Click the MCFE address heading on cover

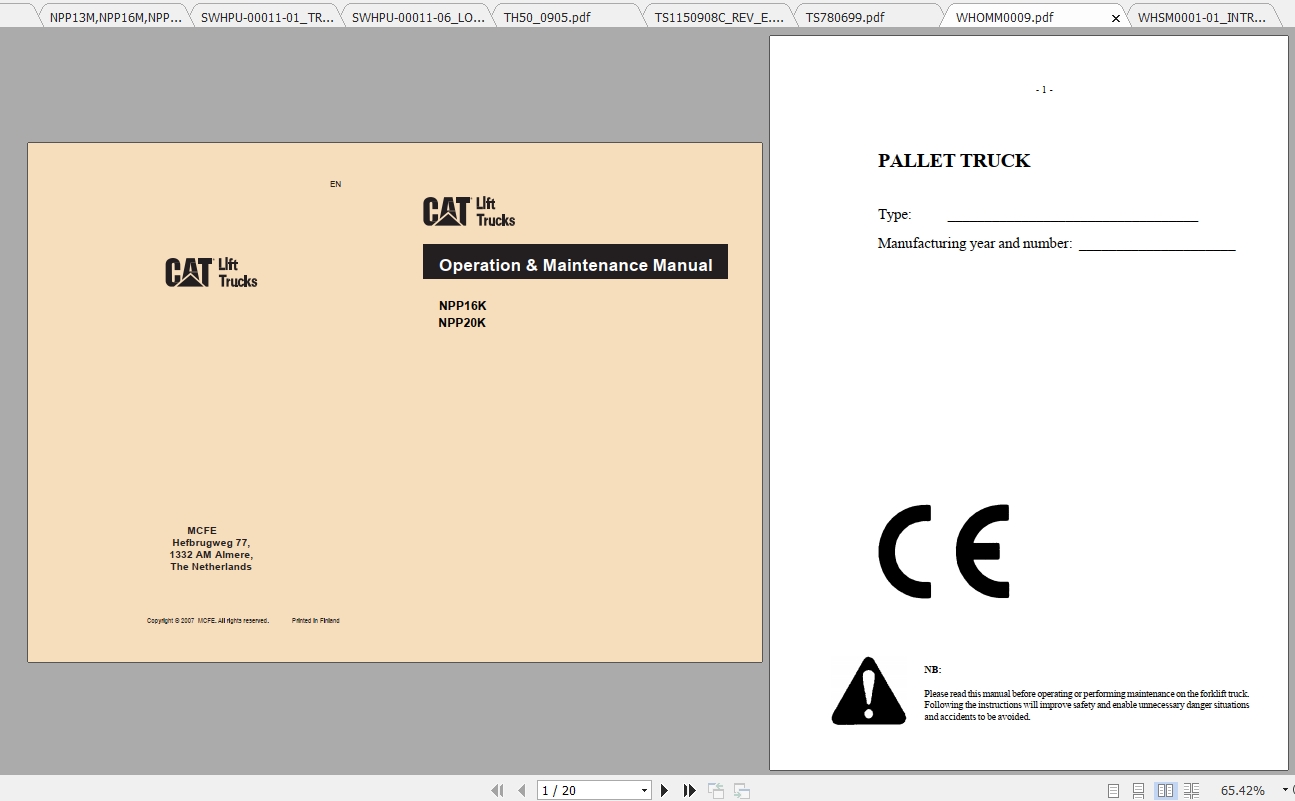coord(202,531)
